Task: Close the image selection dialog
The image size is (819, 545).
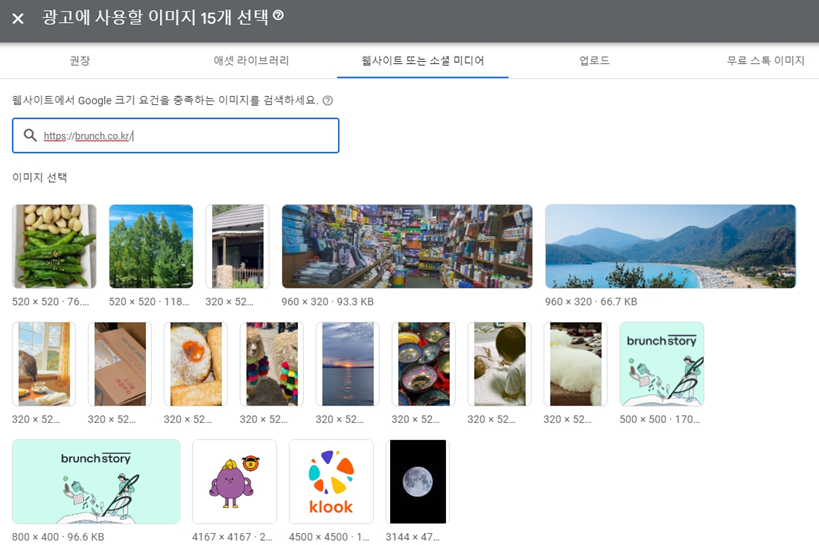Action: (x=18, y=19)
